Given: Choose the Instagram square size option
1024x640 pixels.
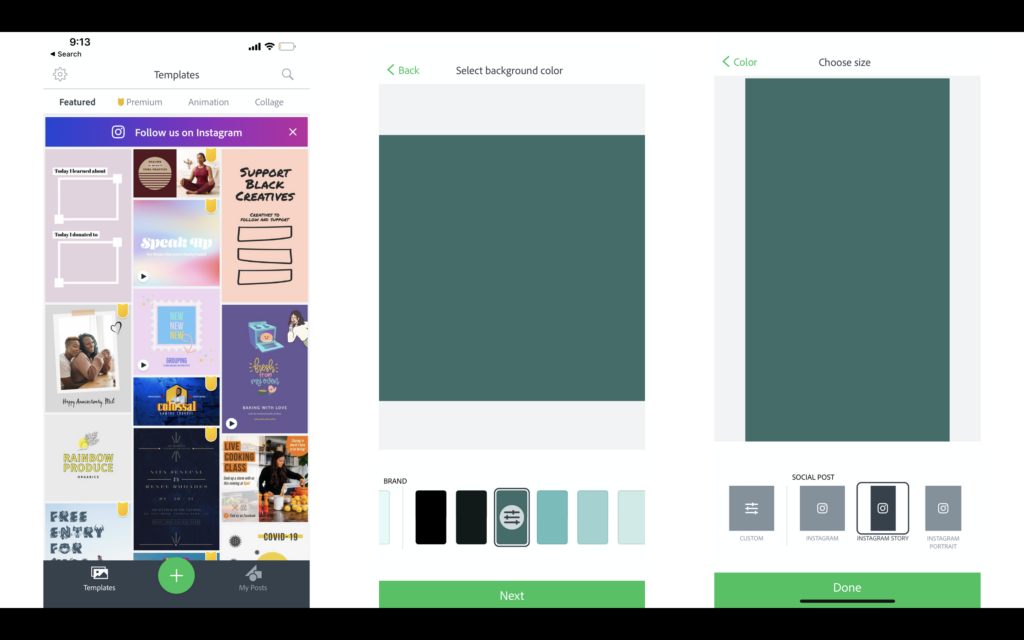Looking at the screenshot, I should coord(821,508).
